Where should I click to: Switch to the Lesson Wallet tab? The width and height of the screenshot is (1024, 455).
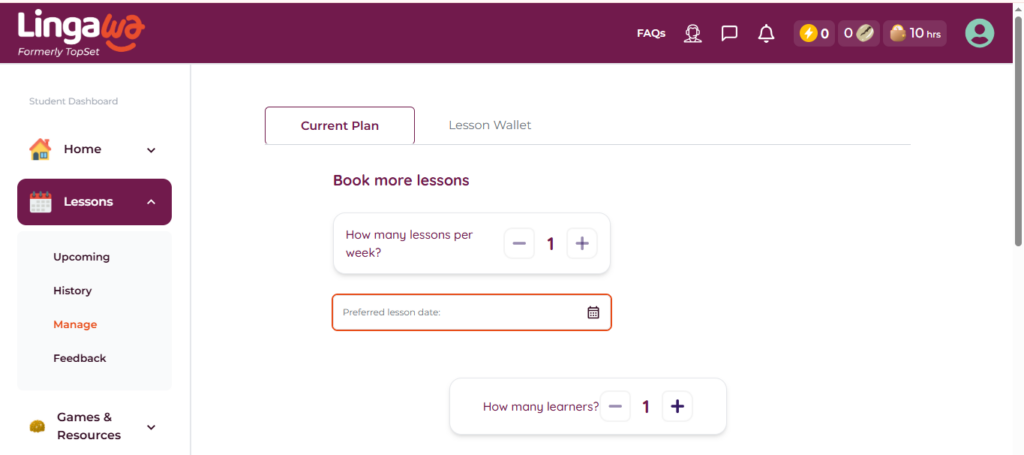click(490, 126)
